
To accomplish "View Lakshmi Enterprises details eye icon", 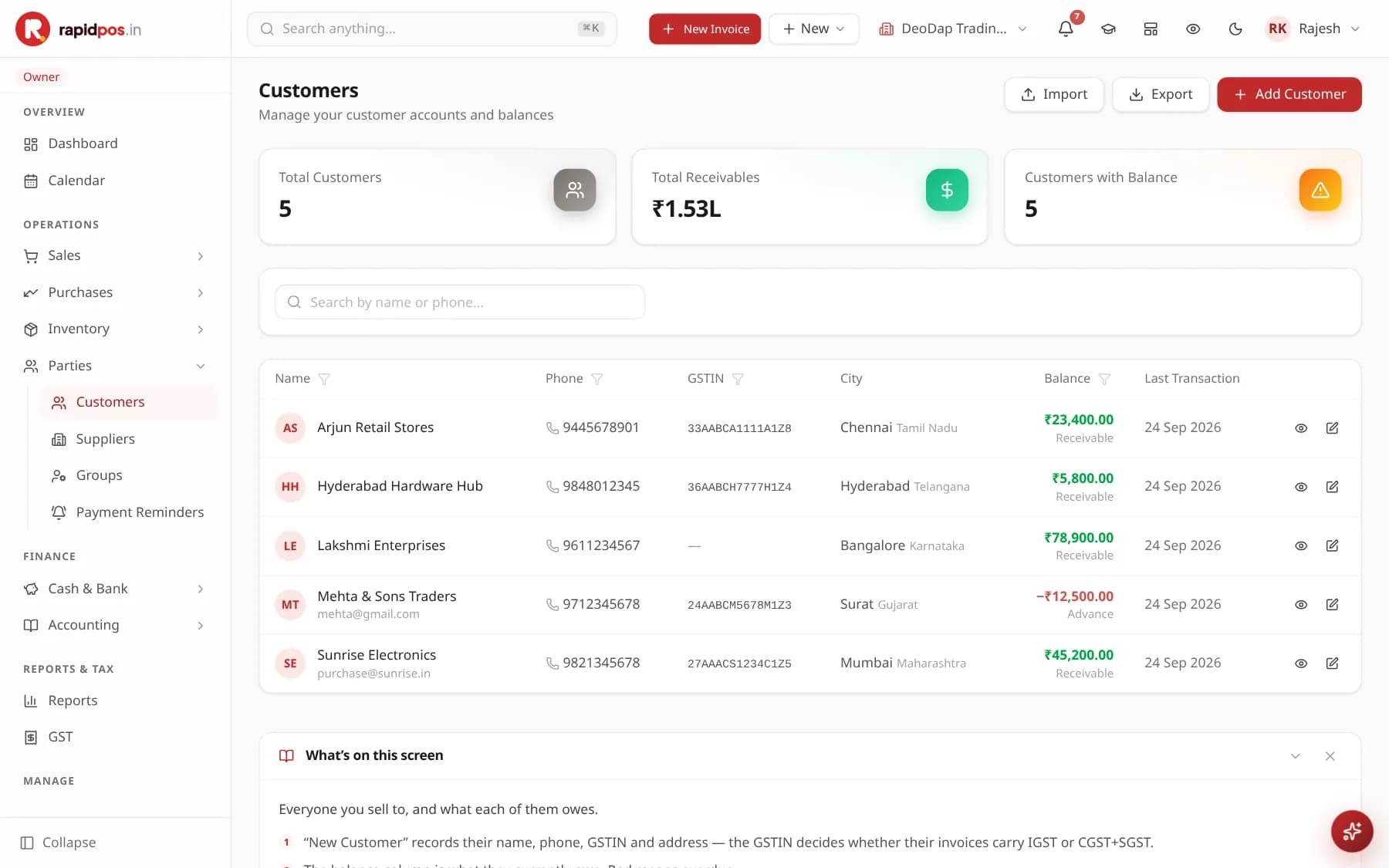I will point(1301,545).
